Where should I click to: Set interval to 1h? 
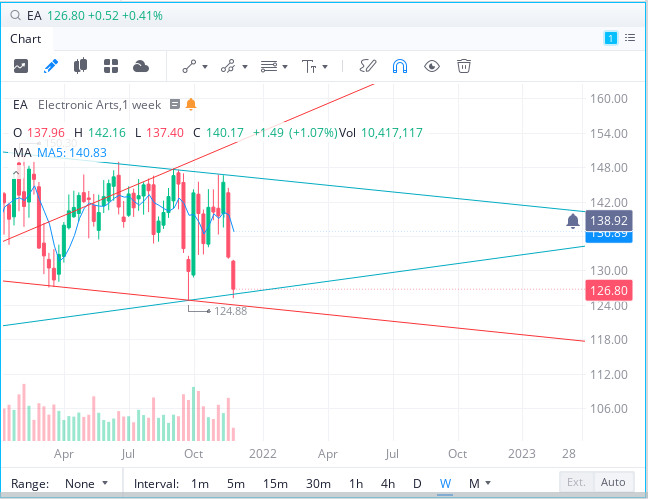click(x=356, y=483)
